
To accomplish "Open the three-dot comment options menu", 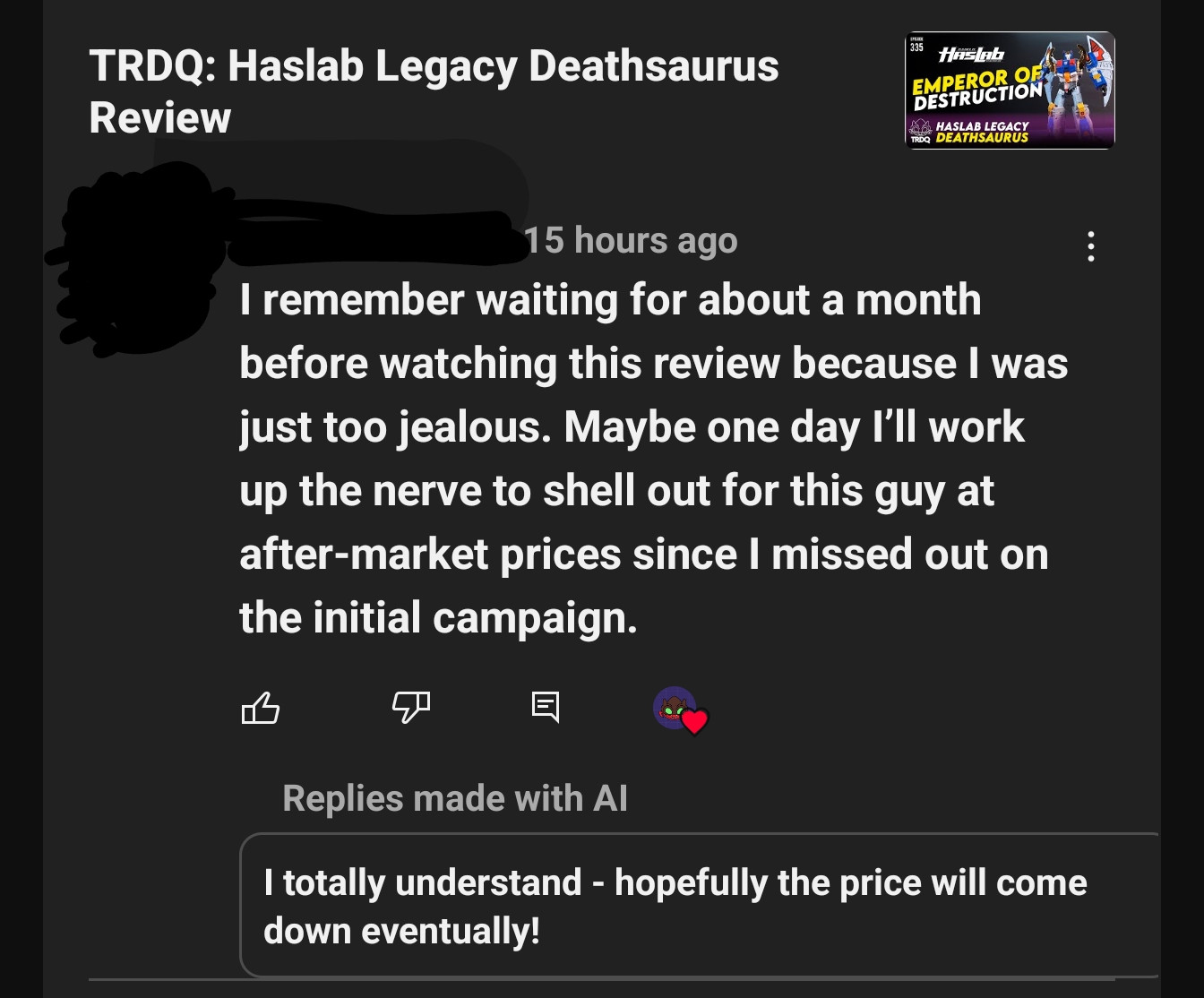I will point(1090,246).
